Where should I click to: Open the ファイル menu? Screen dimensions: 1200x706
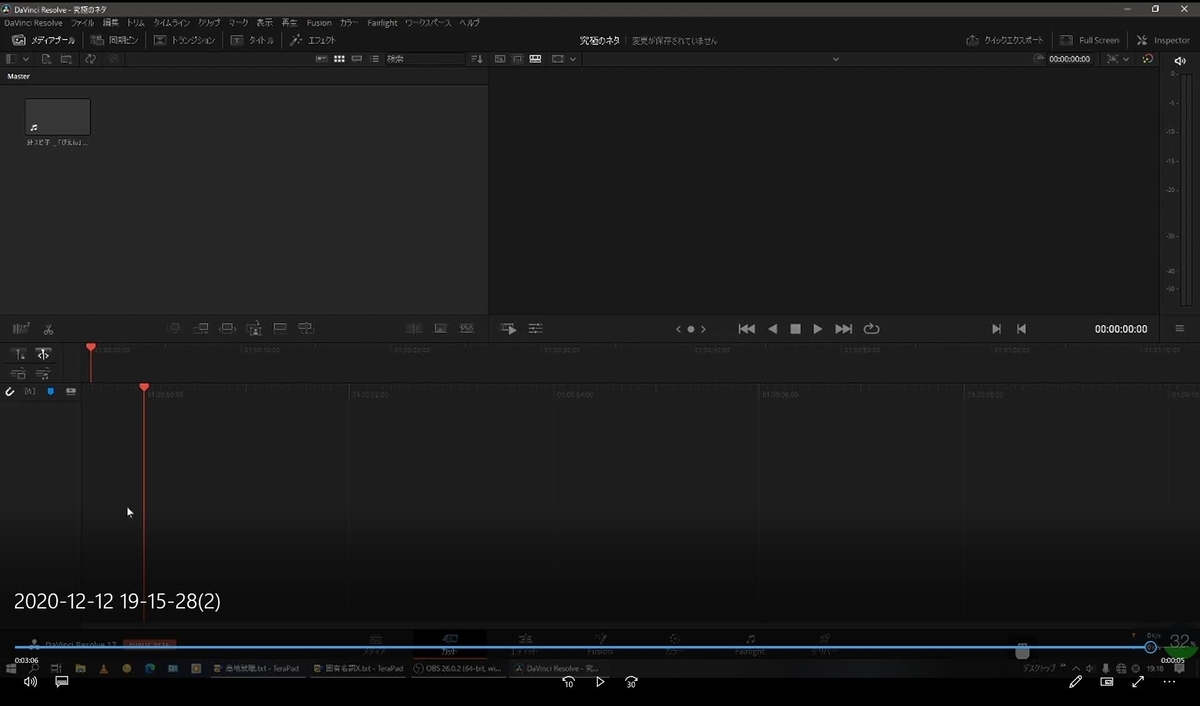[82, 22]
